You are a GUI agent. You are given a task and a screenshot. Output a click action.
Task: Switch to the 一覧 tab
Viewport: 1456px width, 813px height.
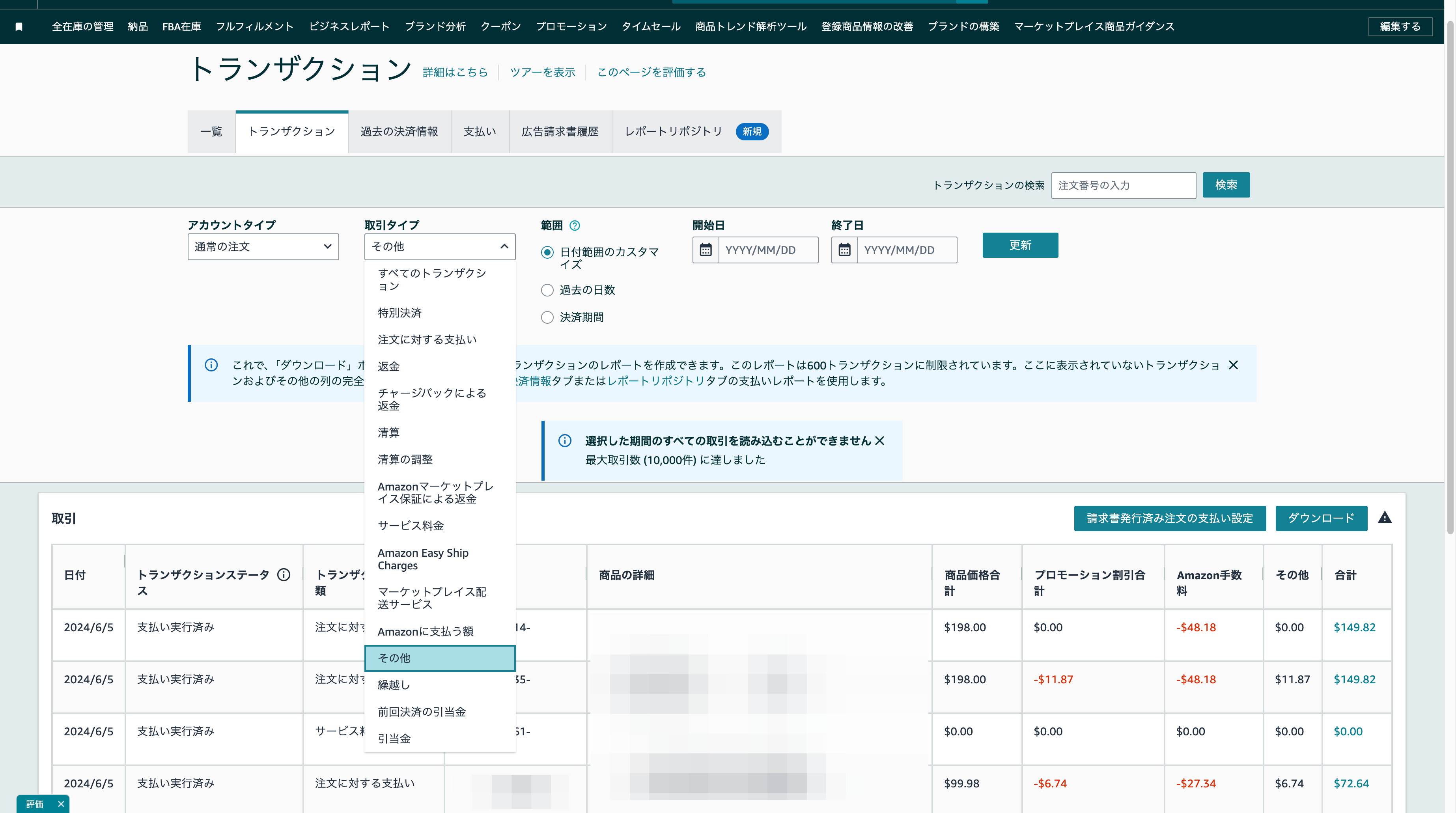click(x=211, y=132)
